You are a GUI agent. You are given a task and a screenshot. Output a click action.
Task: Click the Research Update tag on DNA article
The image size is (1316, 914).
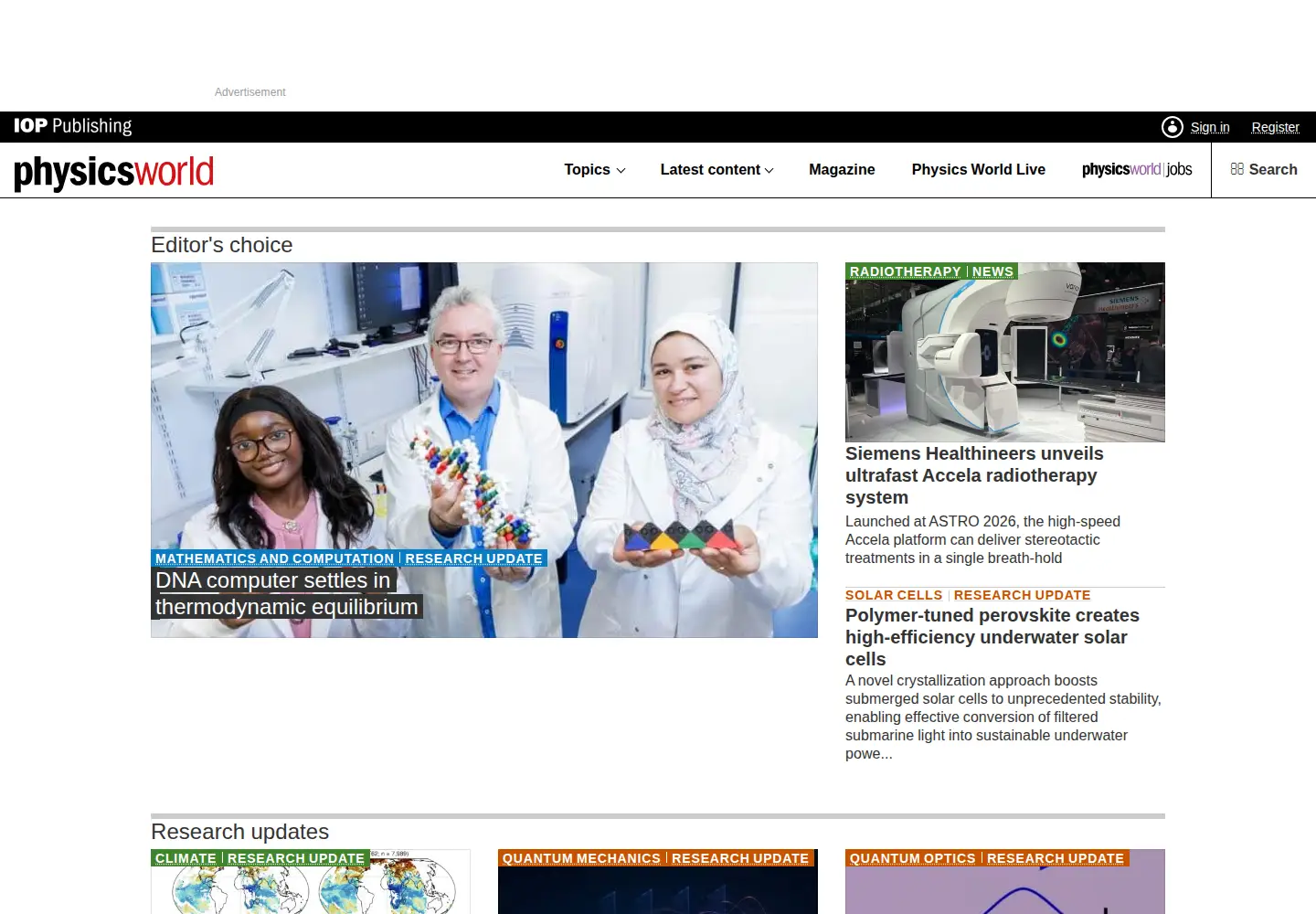pos(473,558)
